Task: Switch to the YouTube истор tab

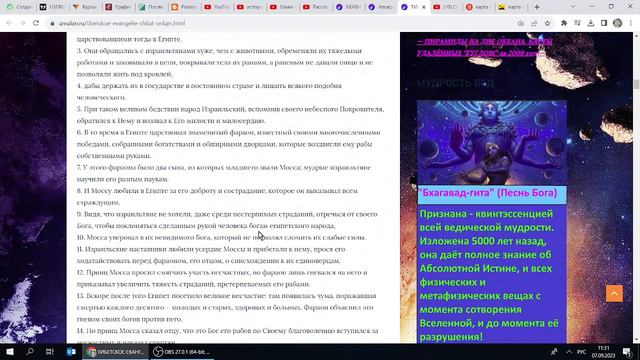Action: 249,7
